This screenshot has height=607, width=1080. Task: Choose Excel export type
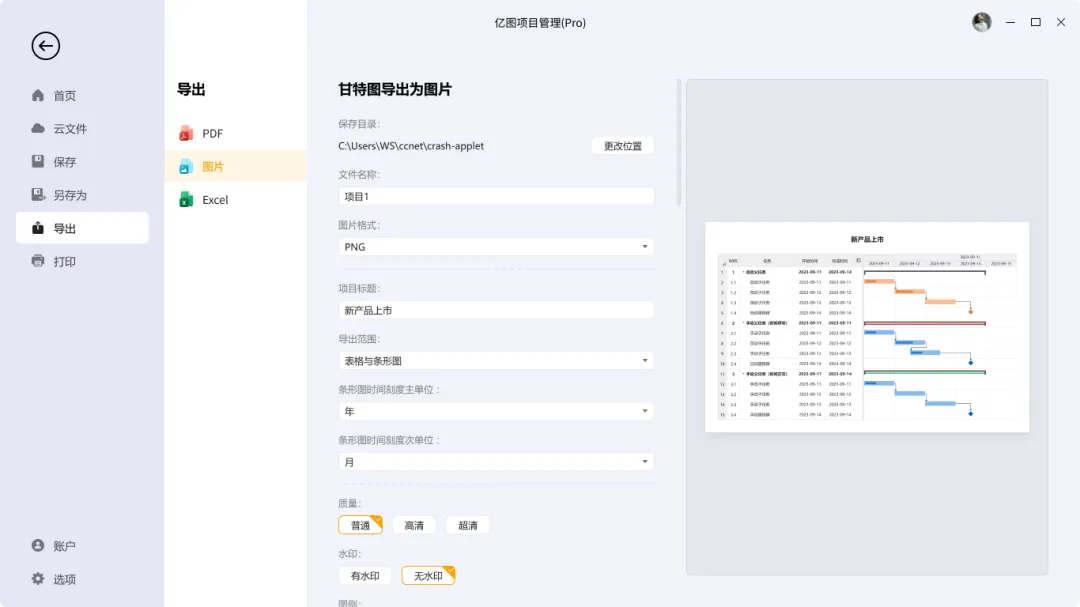[215, 200]
